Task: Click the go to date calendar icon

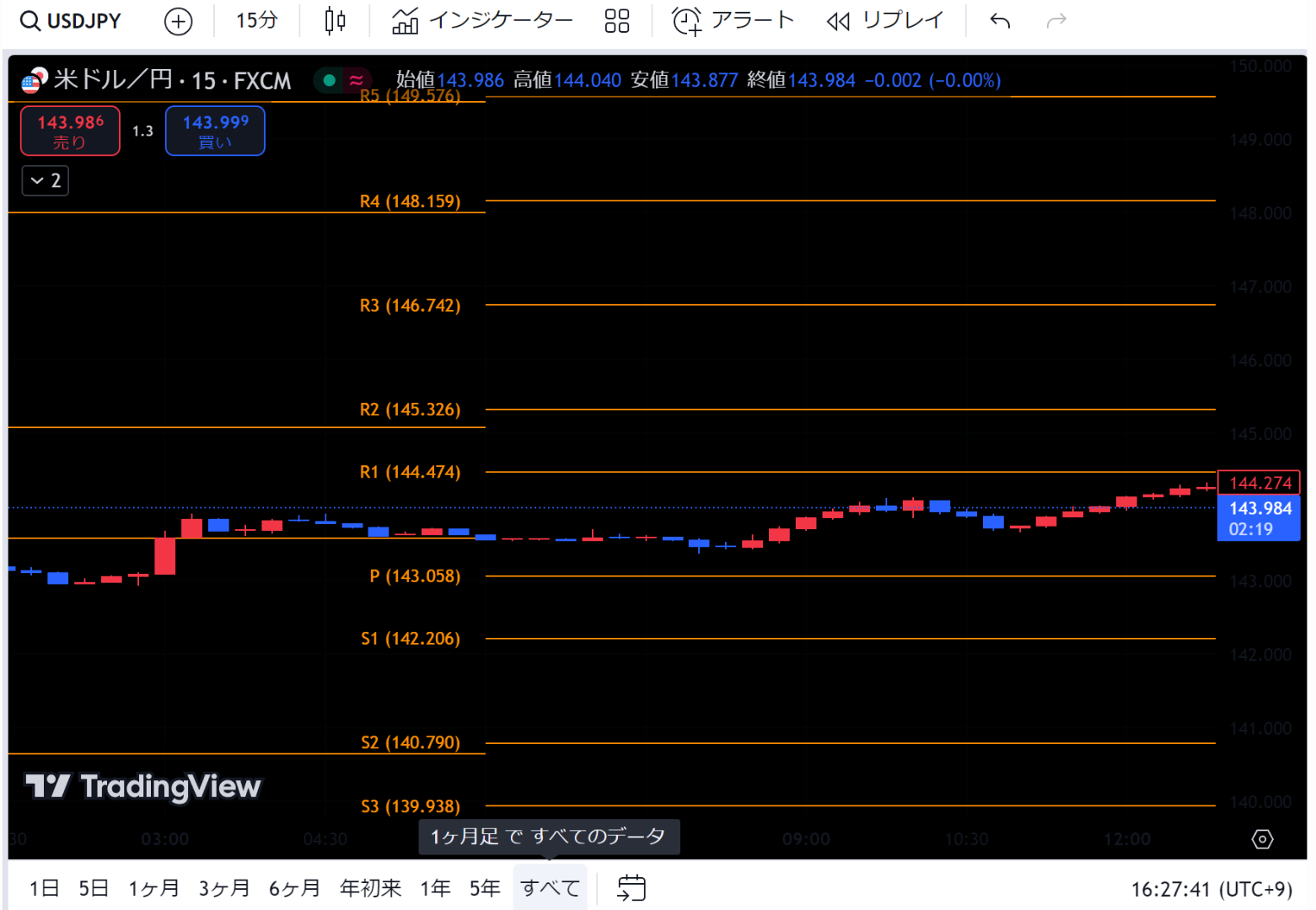Action: pyautogui.click(x=631, y=888)
